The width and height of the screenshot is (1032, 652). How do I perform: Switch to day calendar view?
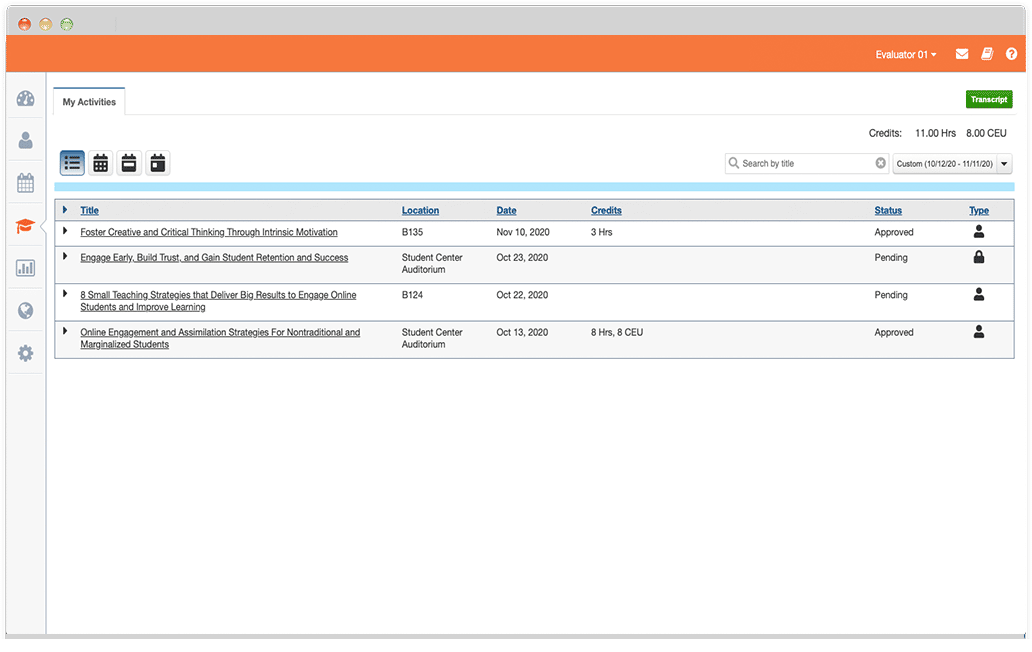[x=157, y=163]
